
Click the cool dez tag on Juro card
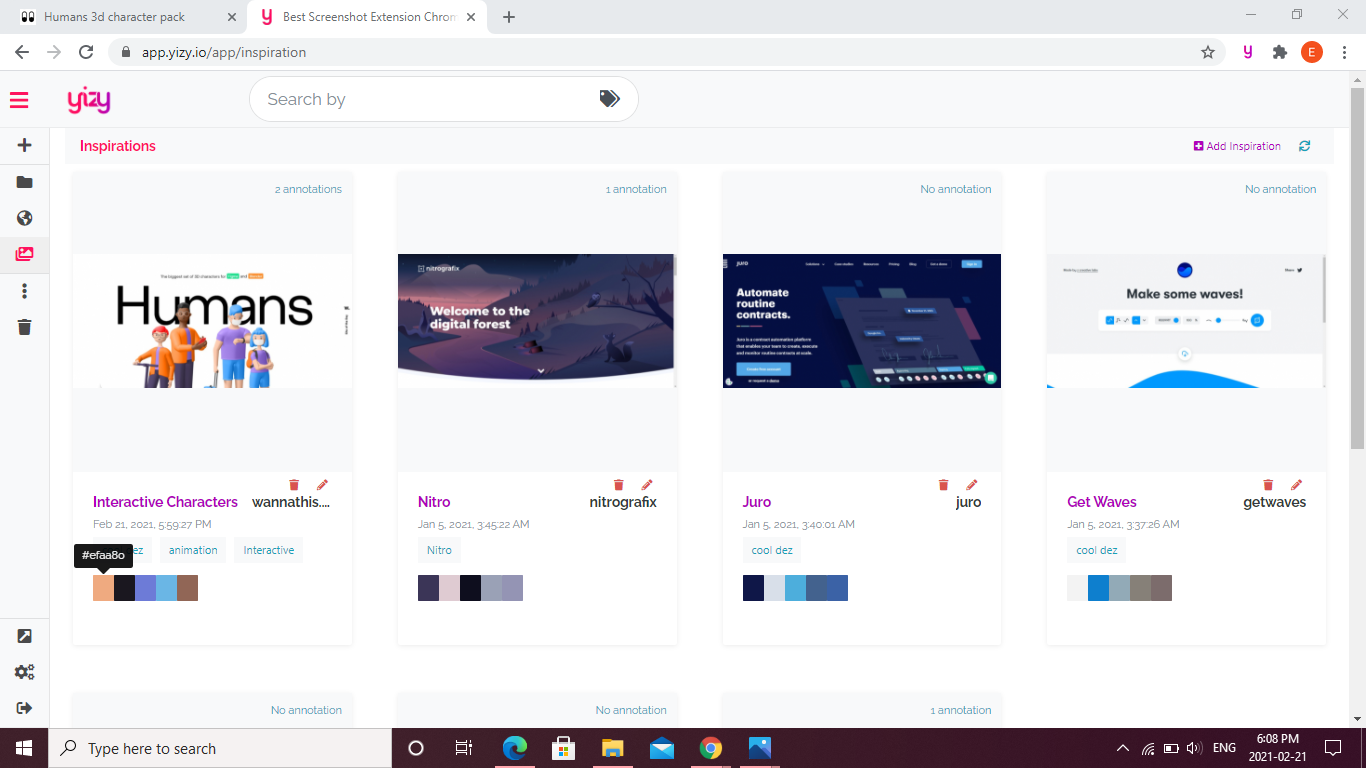click(773, 550)
